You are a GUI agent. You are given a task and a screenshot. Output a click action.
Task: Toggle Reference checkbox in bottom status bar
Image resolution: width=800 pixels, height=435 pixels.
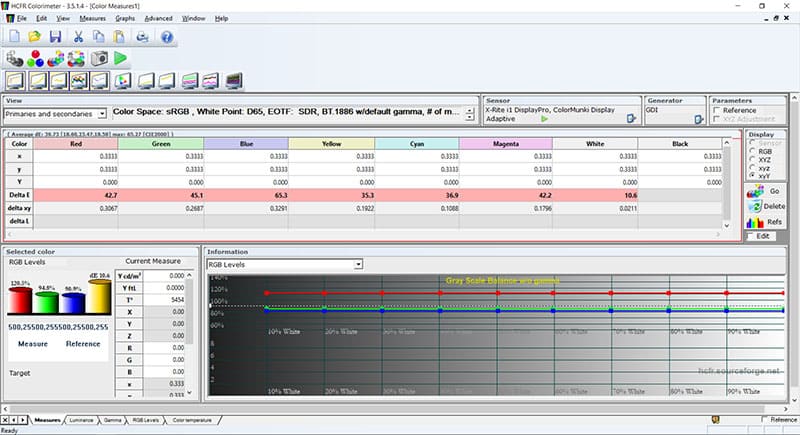tap(764, 419)
